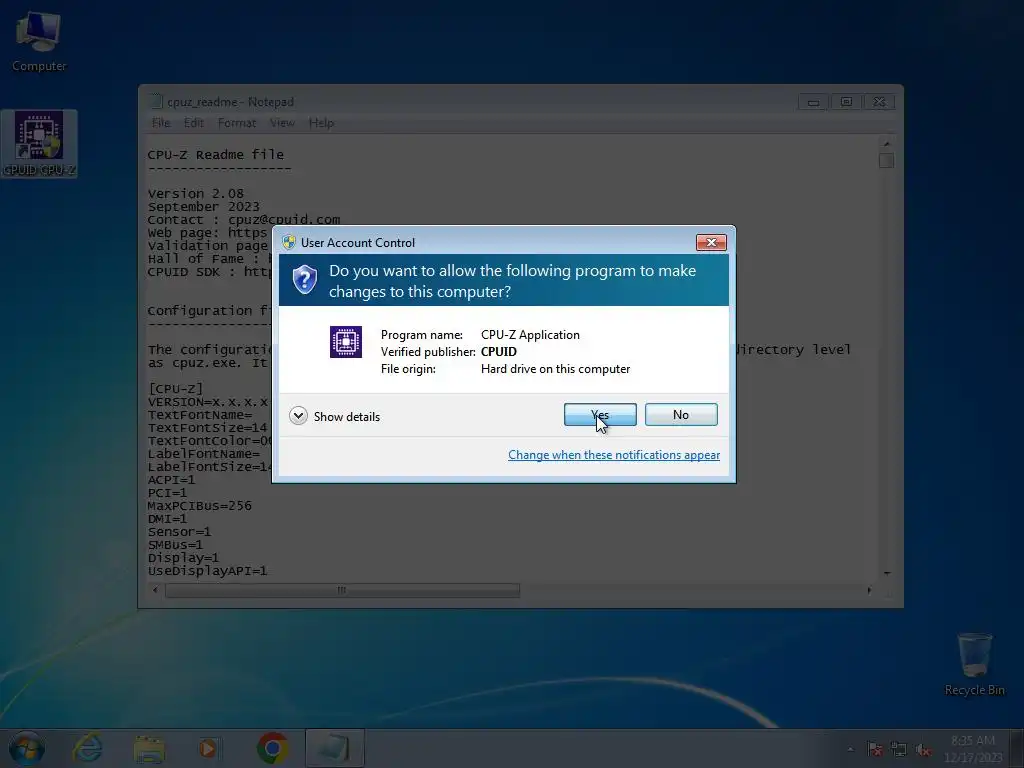This screenshot has width=1024, height=768.
Task: Click 'CPU-Z Readme file' heading text
Action: 216,155
